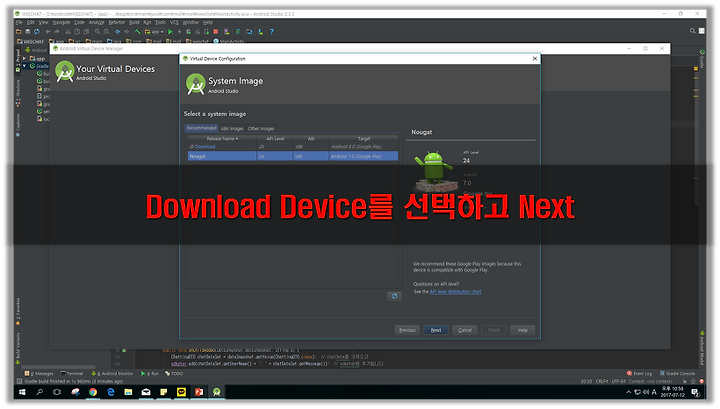Collapse the Gradle Scripts tree node
720x409 pixels.
[x=25, y=66]
